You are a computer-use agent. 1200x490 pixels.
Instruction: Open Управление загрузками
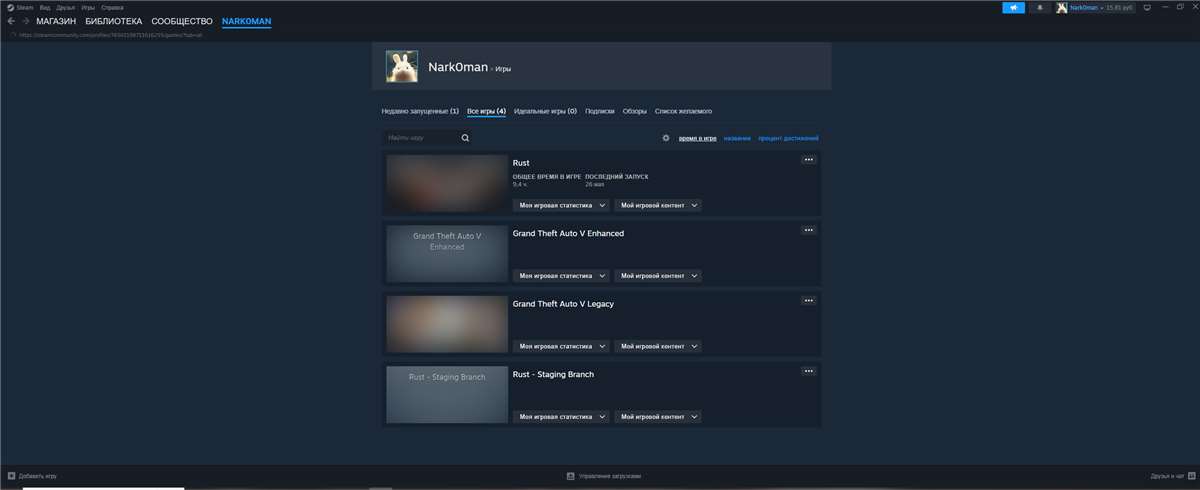(x=609, y=476)
